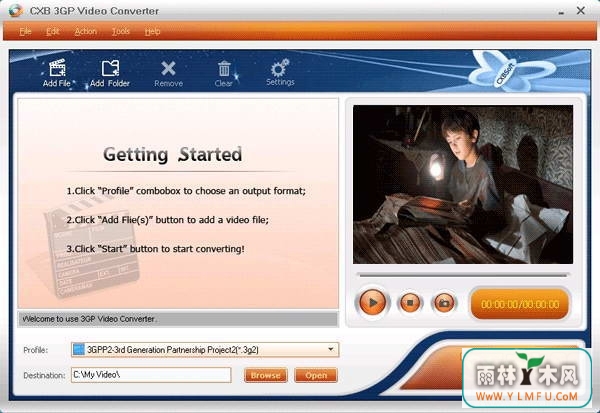Click the Play button under the preview
Viewport: 600px width, 413px height.
(x=372, y=303)
